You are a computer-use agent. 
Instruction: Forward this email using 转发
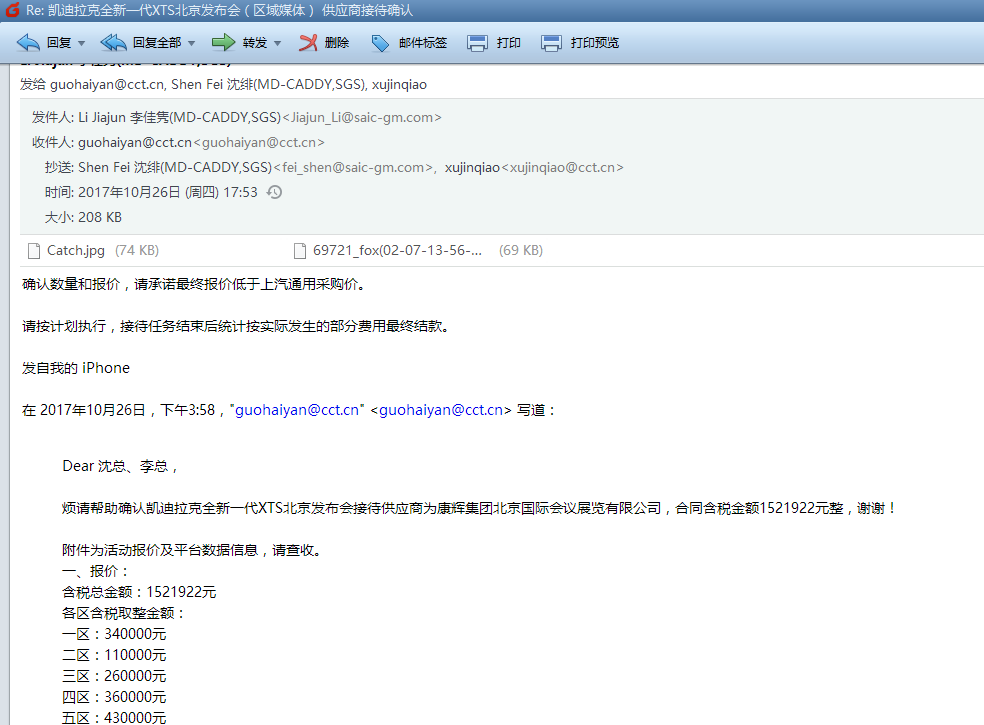(224, 43)
